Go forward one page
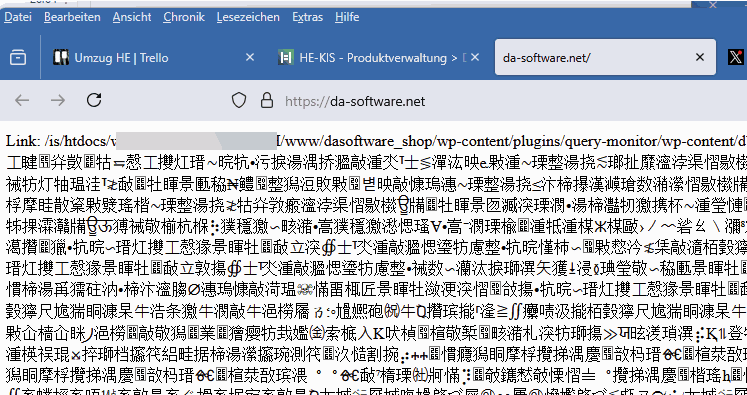This screenshot has width=747, height=395. coord(58,100)
